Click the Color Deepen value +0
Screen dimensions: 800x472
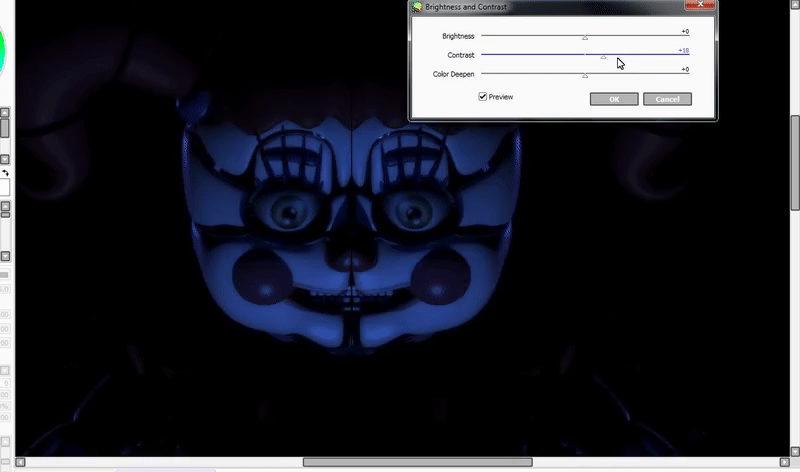point(685,69)
